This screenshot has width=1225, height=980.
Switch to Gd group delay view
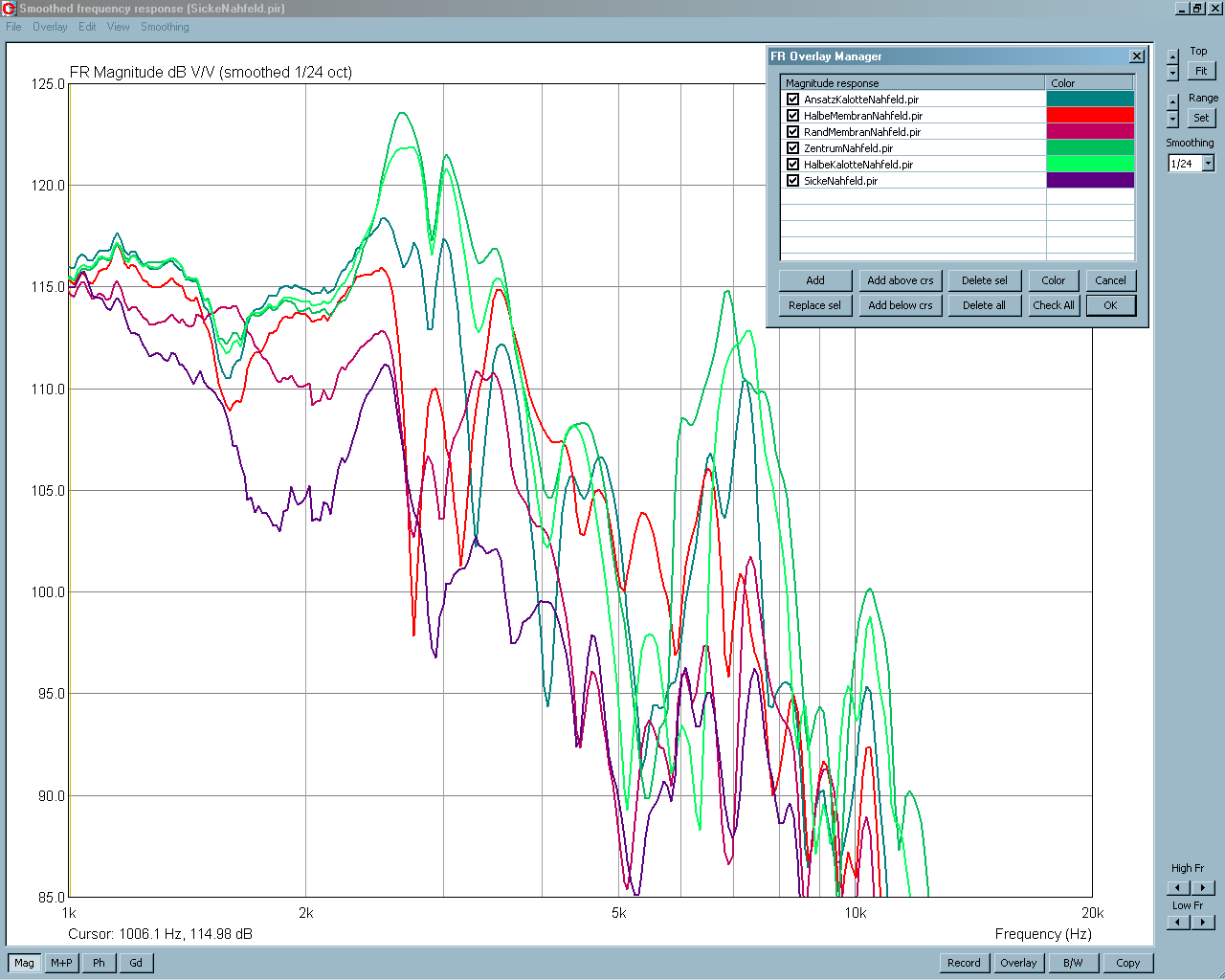coord(136,963)
